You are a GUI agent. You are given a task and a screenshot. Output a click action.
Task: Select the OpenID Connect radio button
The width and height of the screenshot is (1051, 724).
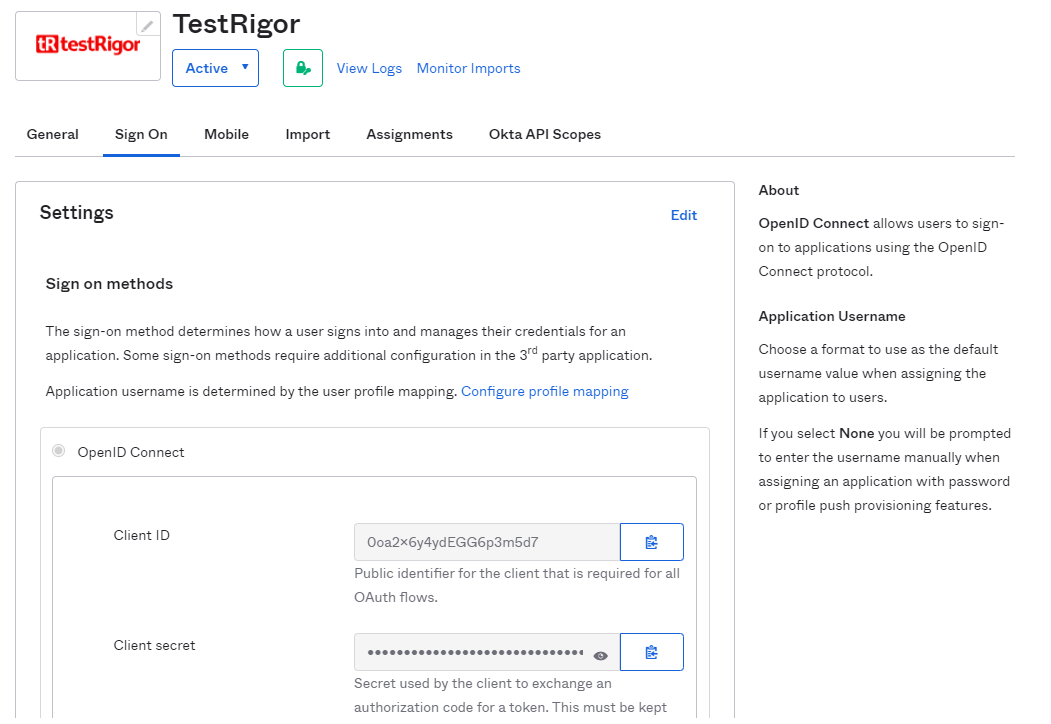pos(59,451)
